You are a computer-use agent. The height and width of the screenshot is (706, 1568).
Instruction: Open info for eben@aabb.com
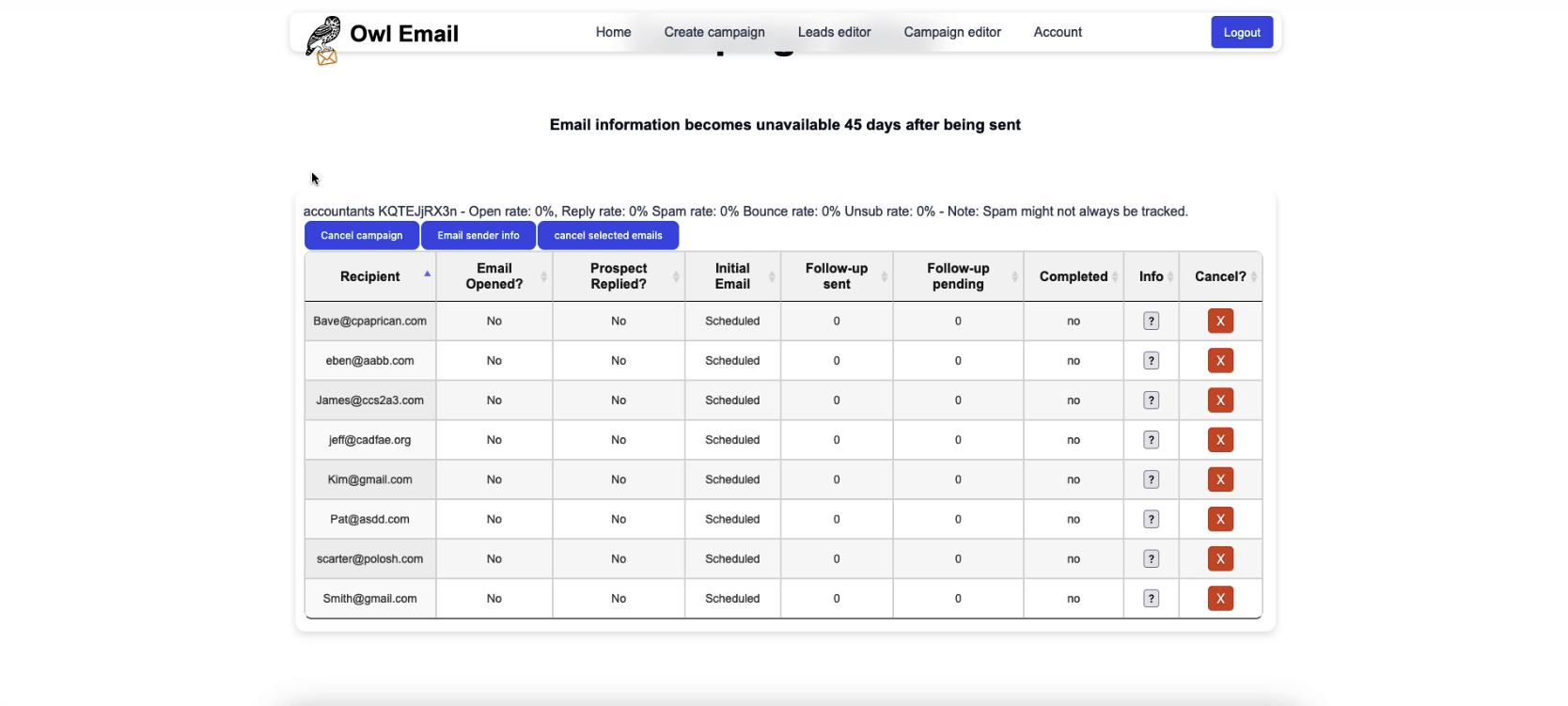click(x=1151, y=361)
